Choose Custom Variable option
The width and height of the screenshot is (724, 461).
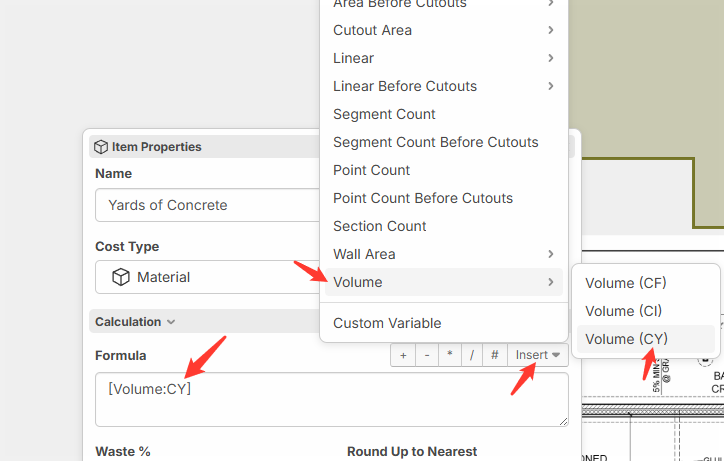click(x=443, y=323)
